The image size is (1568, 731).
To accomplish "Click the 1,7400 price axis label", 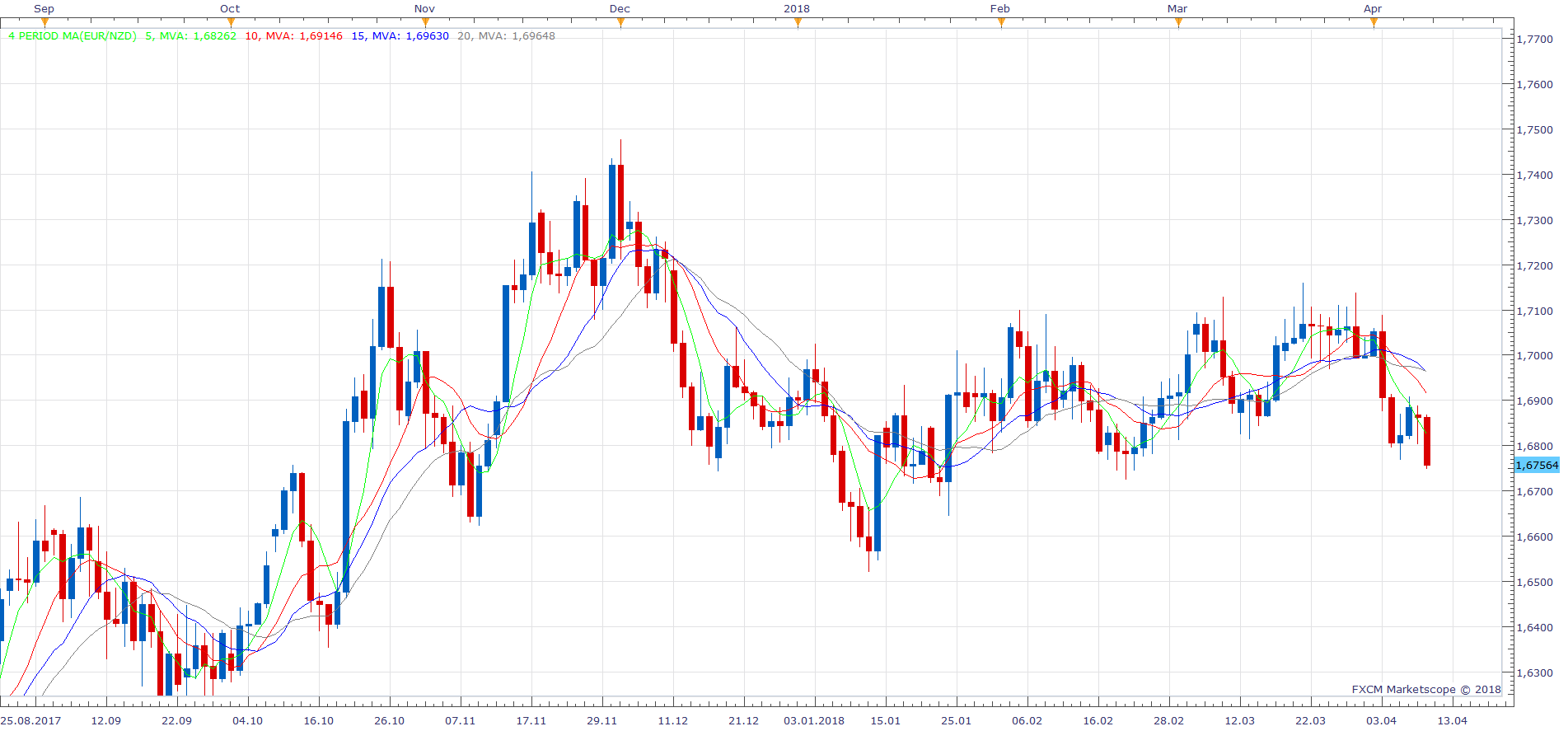I will pyautogui.click(x=1534, y=175).
